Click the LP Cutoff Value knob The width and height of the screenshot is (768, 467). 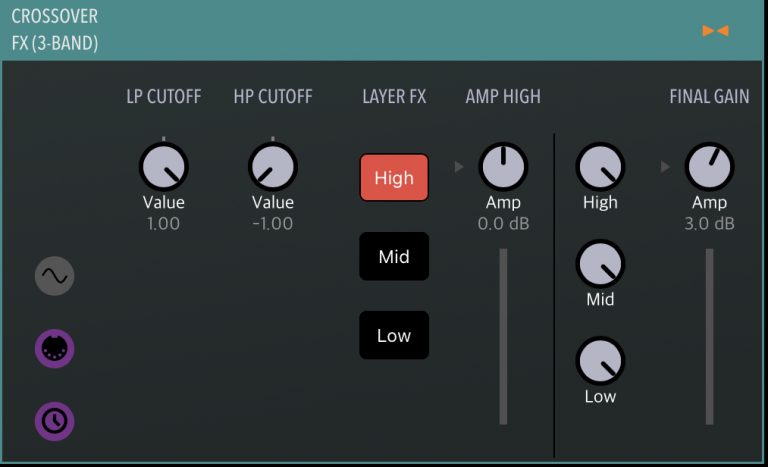click(164, 167)
